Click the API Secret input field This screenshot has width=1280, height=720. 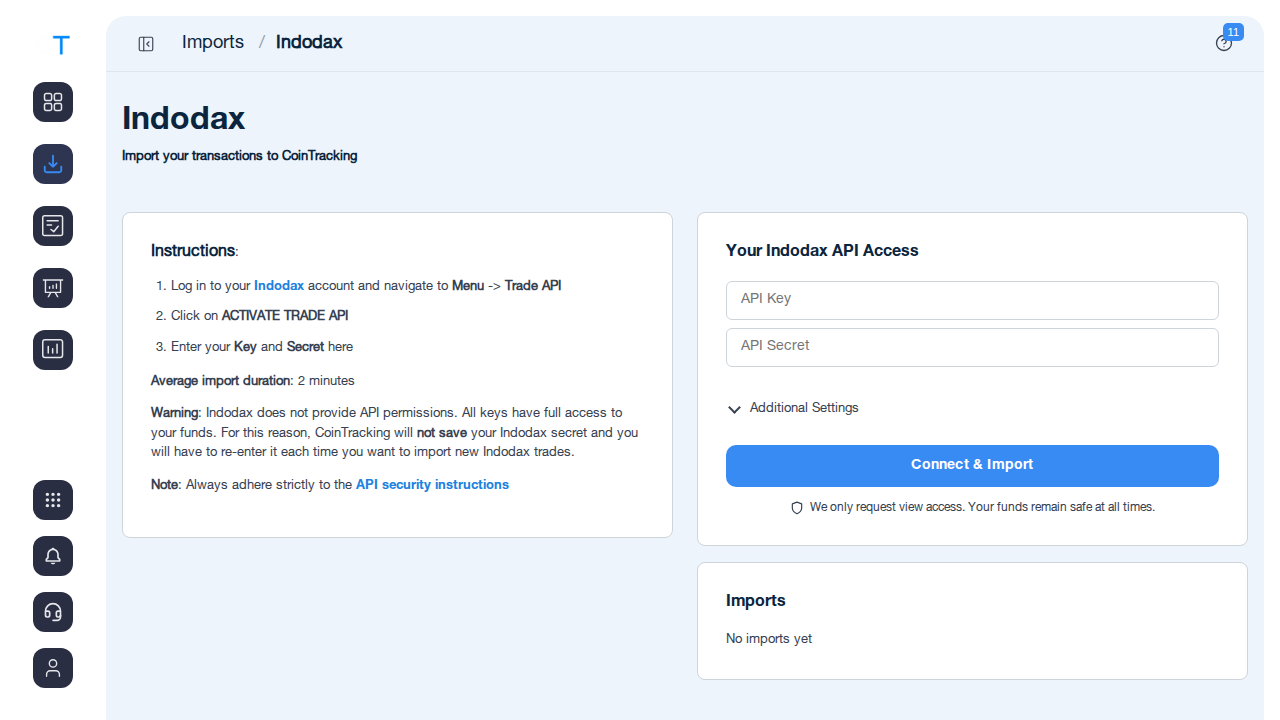coord(972,347)
